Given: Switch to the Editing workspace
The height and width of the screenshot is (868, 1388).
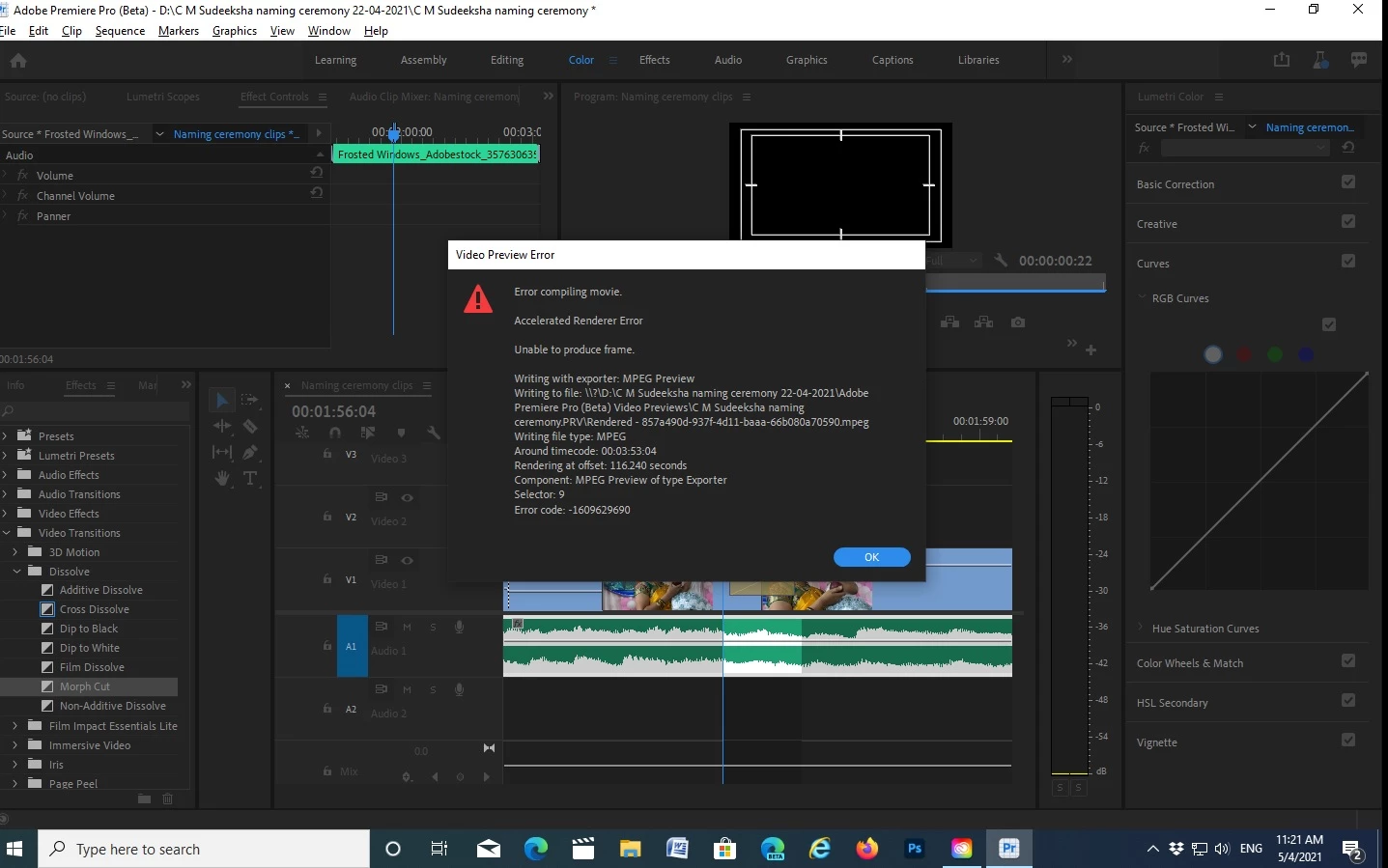Looking at the screenshot, I should tap(507, 60).
